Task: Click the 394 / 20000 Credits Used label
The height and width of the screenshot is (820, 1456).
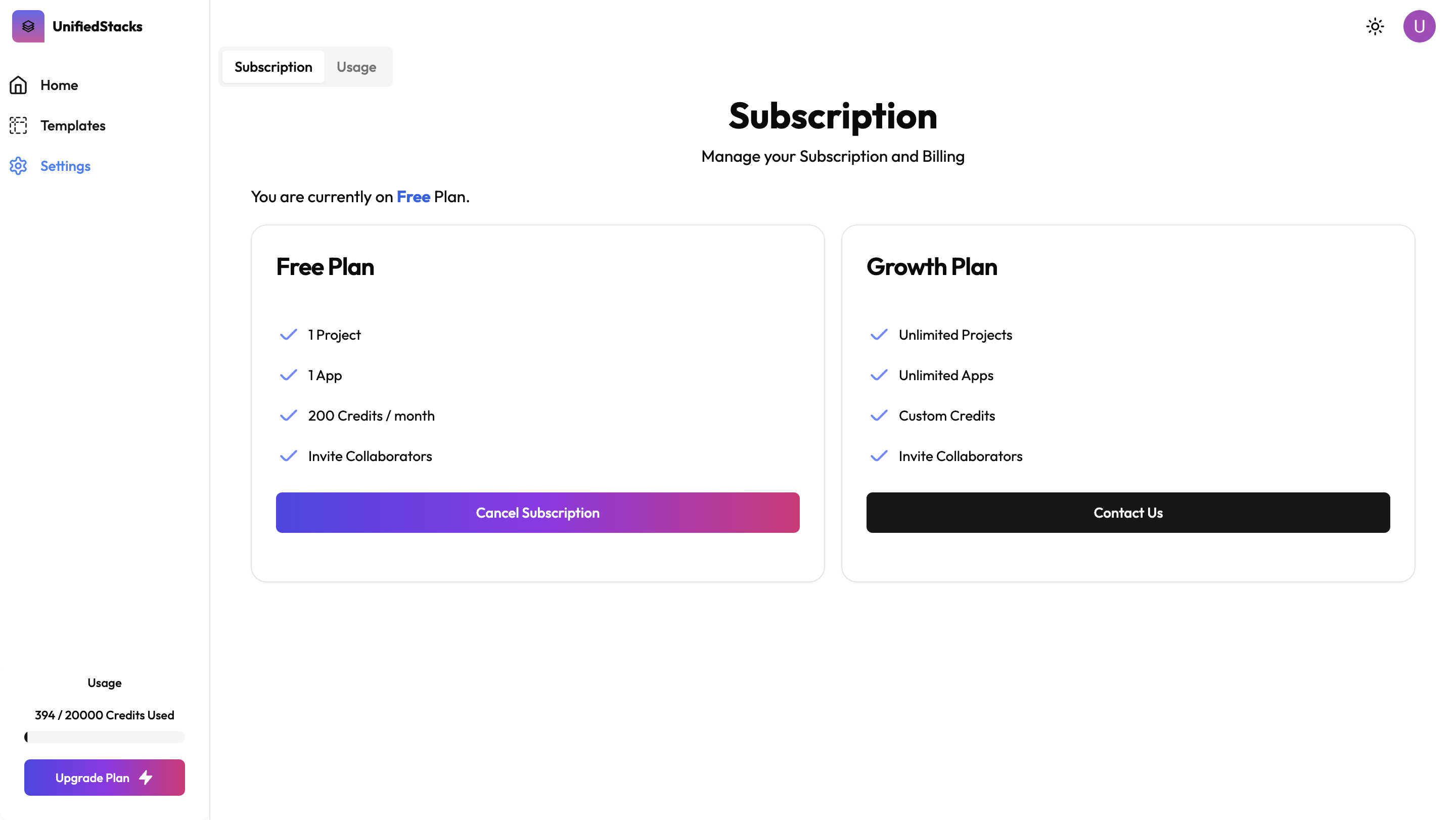Action: [105, 715]
